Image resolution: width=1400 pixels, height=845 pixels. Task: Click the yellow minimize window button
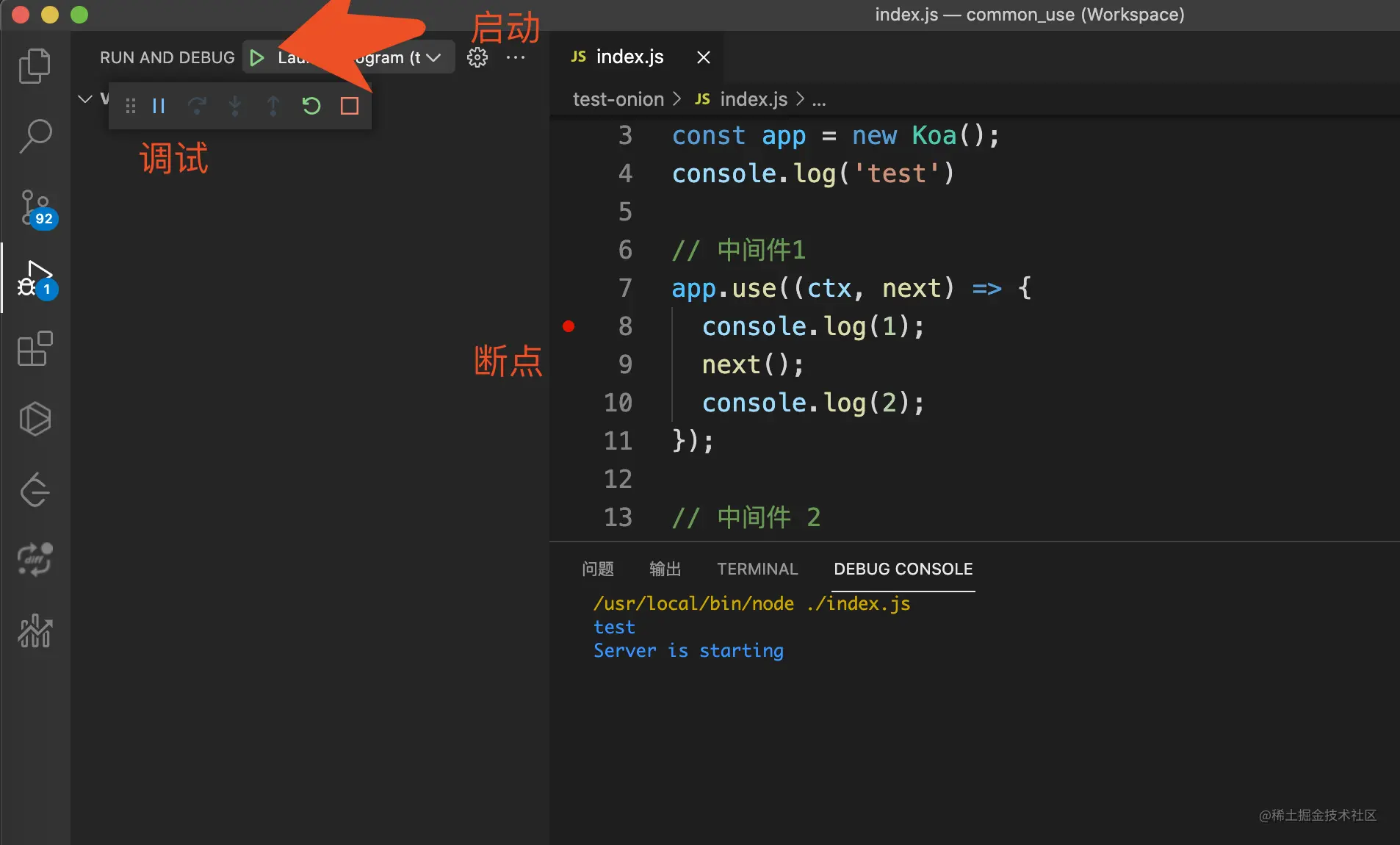pyautogui.click(x=50, y=15)
